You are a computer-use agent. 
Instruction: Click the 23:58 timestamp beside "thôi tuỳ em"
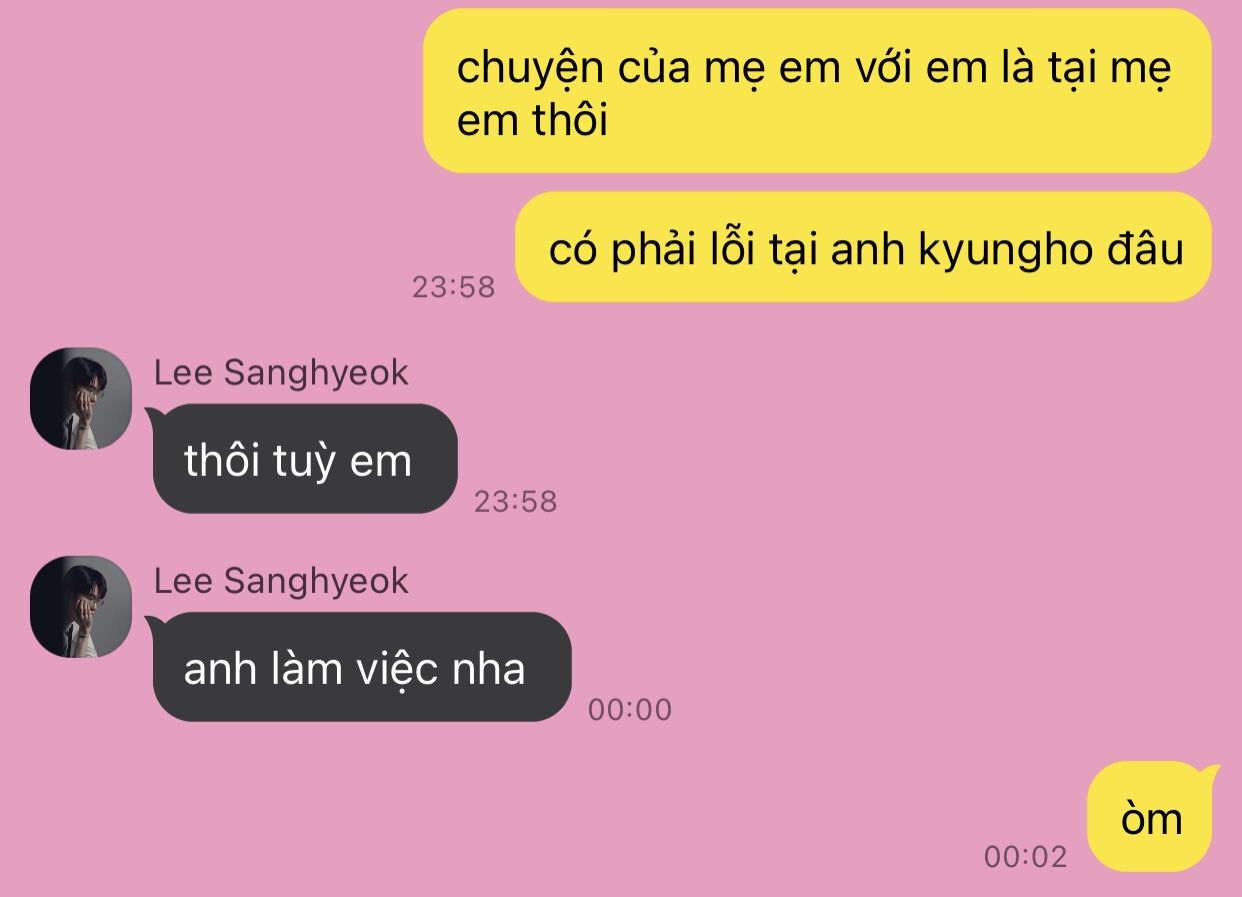[516, 501]
